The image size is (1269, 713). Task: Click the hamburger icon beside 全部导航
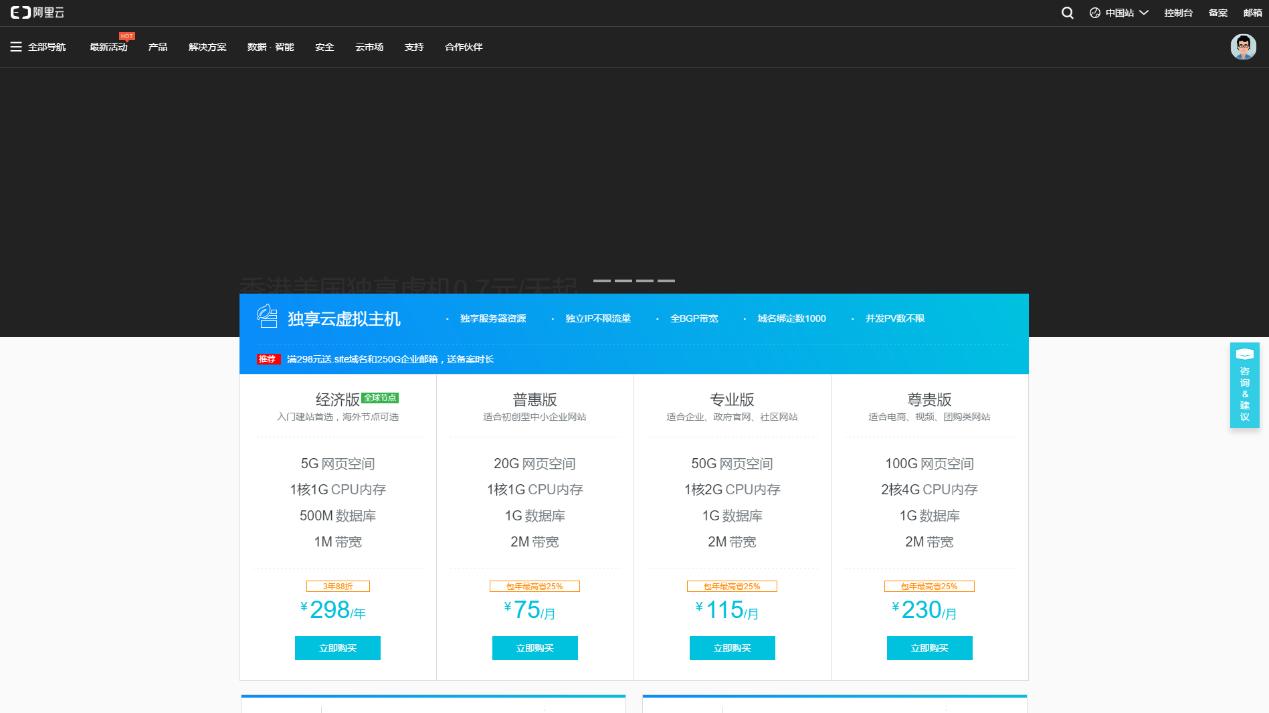[16, 46]
